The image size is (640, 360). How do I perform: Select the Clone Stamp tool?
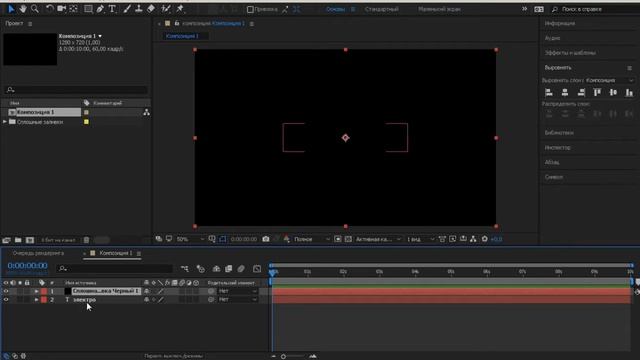(139, 9)
